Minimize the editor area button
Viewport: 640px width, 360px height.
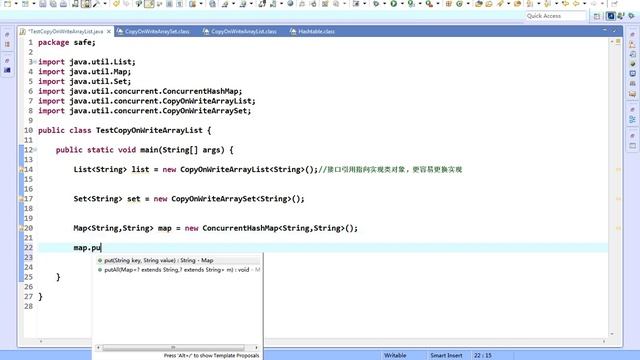(604, 31)
